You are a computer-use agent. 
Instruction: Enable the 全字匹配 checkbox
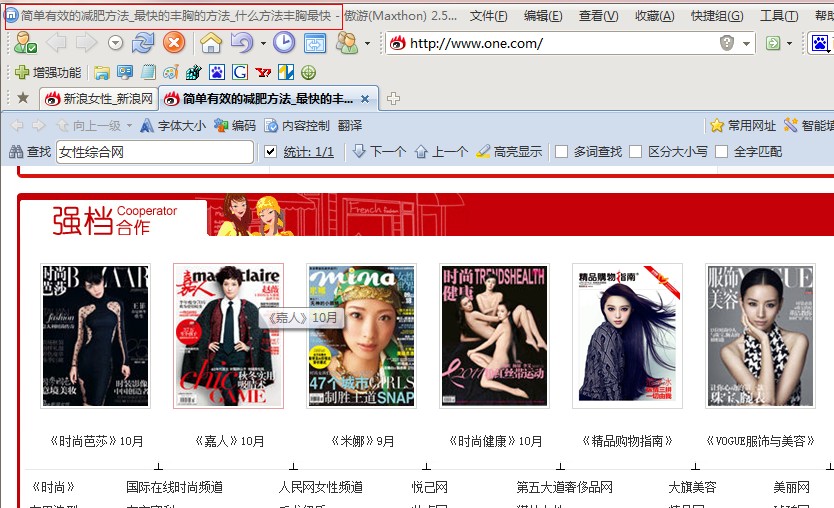pyautogui.click(x=721, y=152)
